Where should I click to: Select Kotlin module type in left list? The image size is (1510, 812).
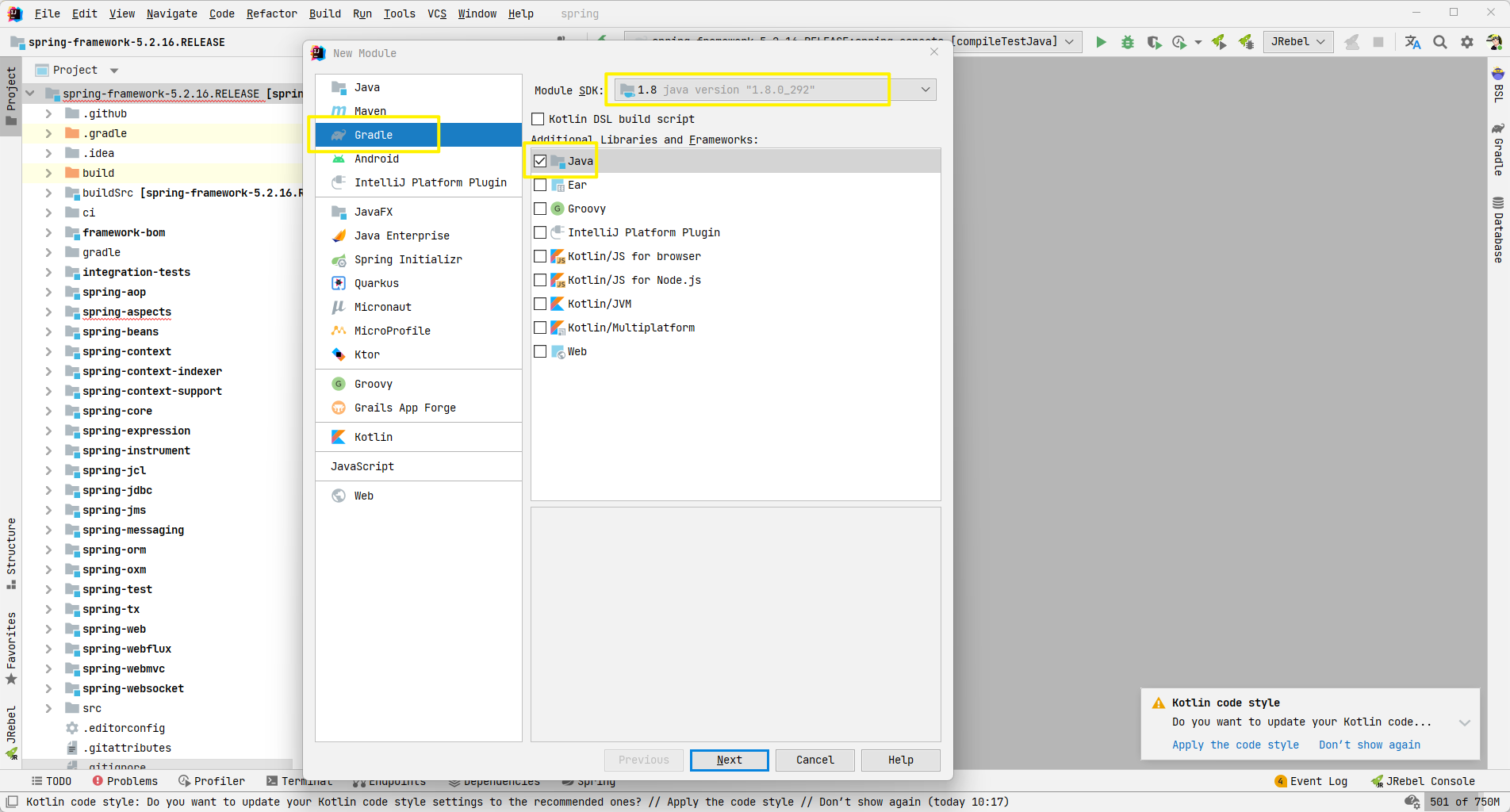[418, 437]
